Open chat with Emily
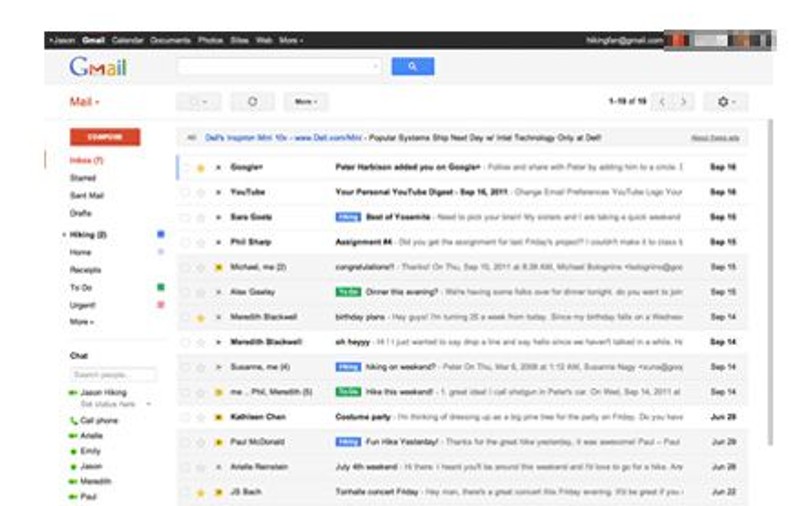 point(90,451)
